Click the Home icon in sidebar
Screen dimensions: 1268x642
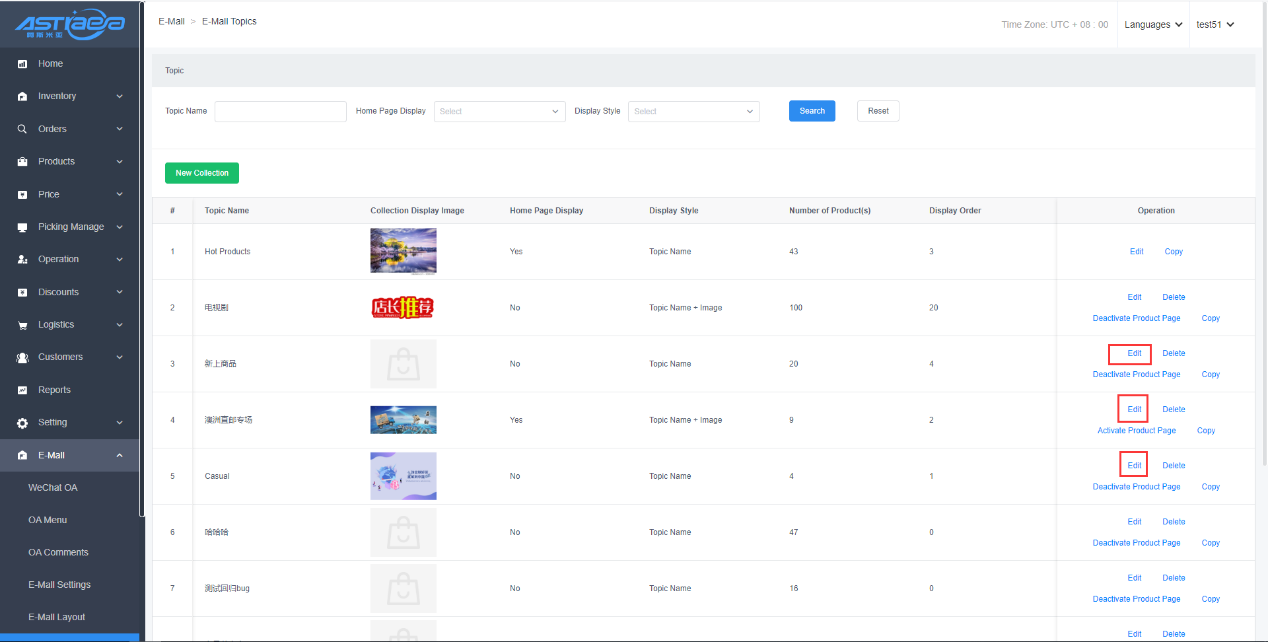[x=22, y=64]
